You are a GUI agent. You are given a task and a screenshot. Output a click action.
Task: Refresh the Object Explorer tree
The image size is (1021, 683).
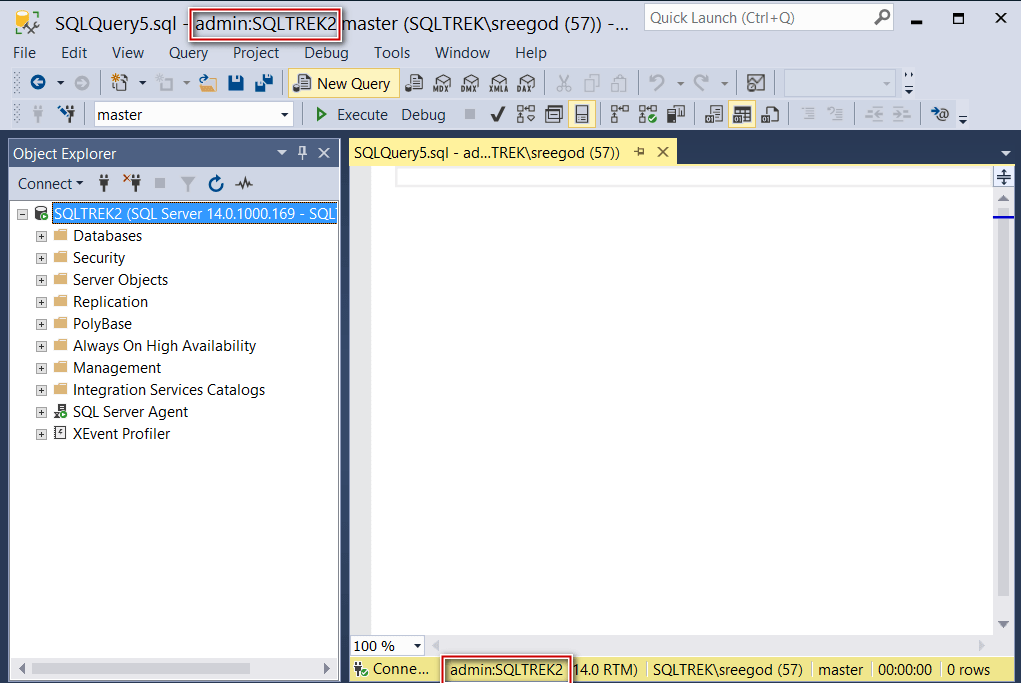[216, 183]
